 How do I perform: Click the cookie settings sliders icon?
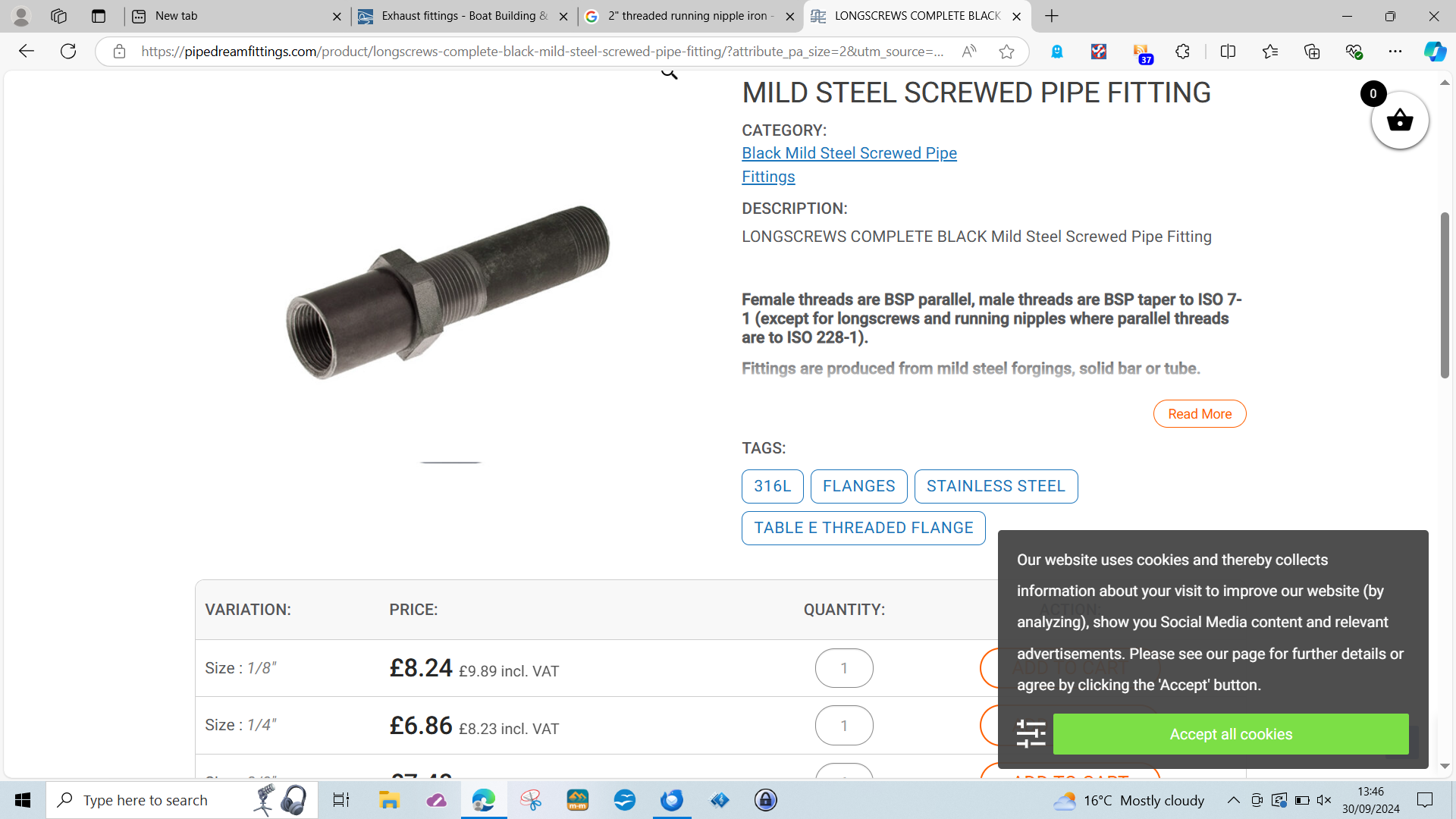(x=1031, y=733)
